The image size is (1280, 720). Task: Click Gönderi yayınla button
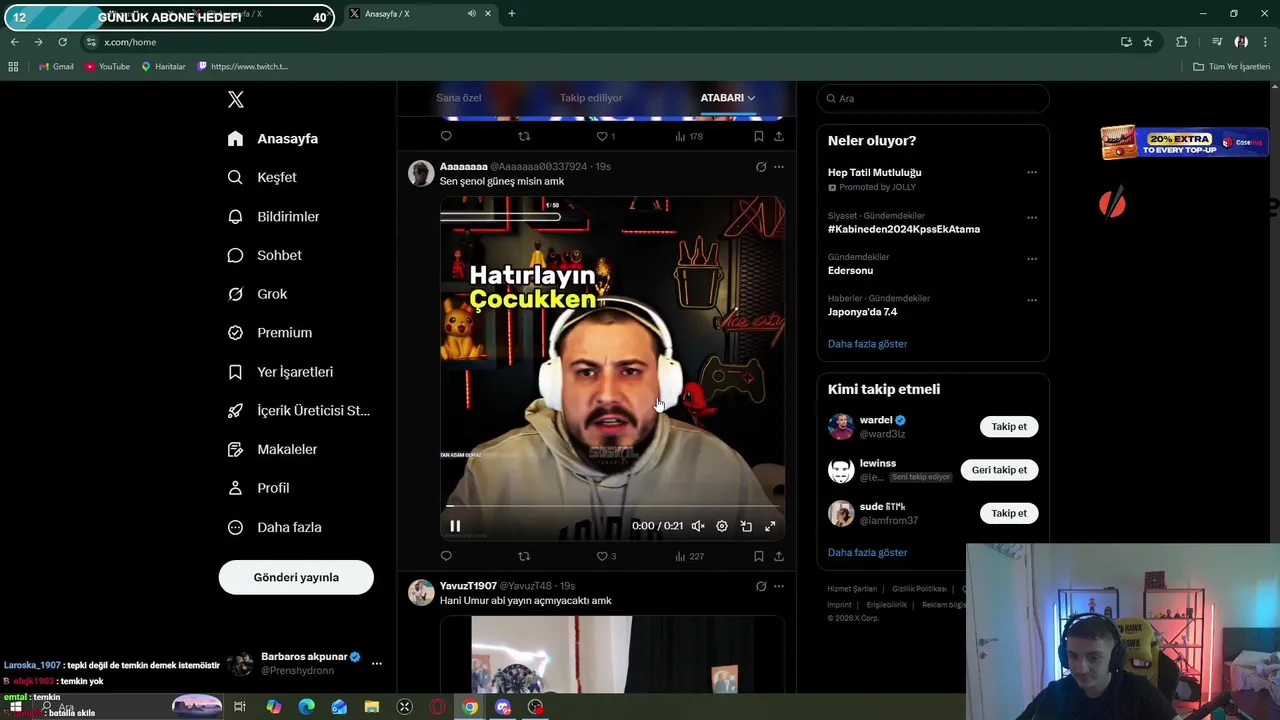pos(296,577)
